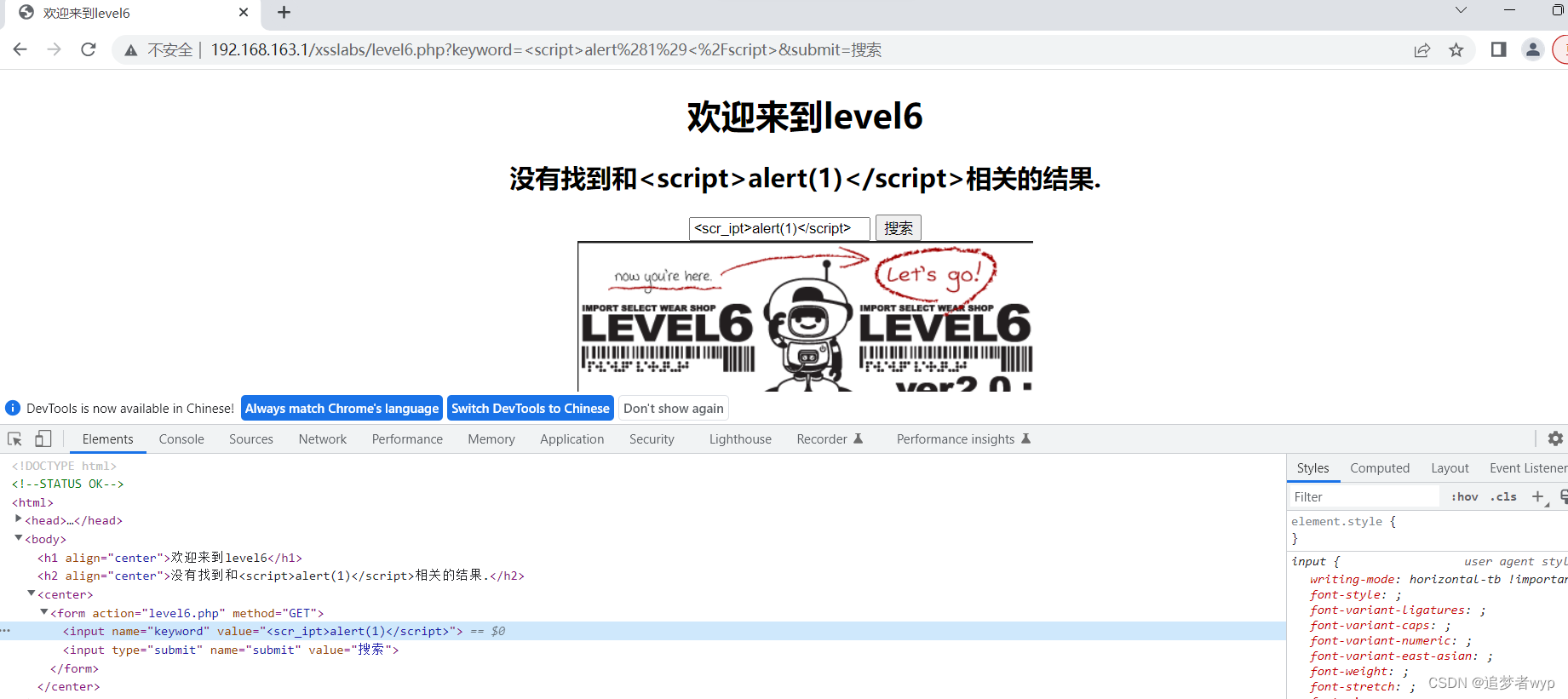This screenshot has height=699, width=1568.
Task: Open the Application tab
Action: click(x=572, y=439)
